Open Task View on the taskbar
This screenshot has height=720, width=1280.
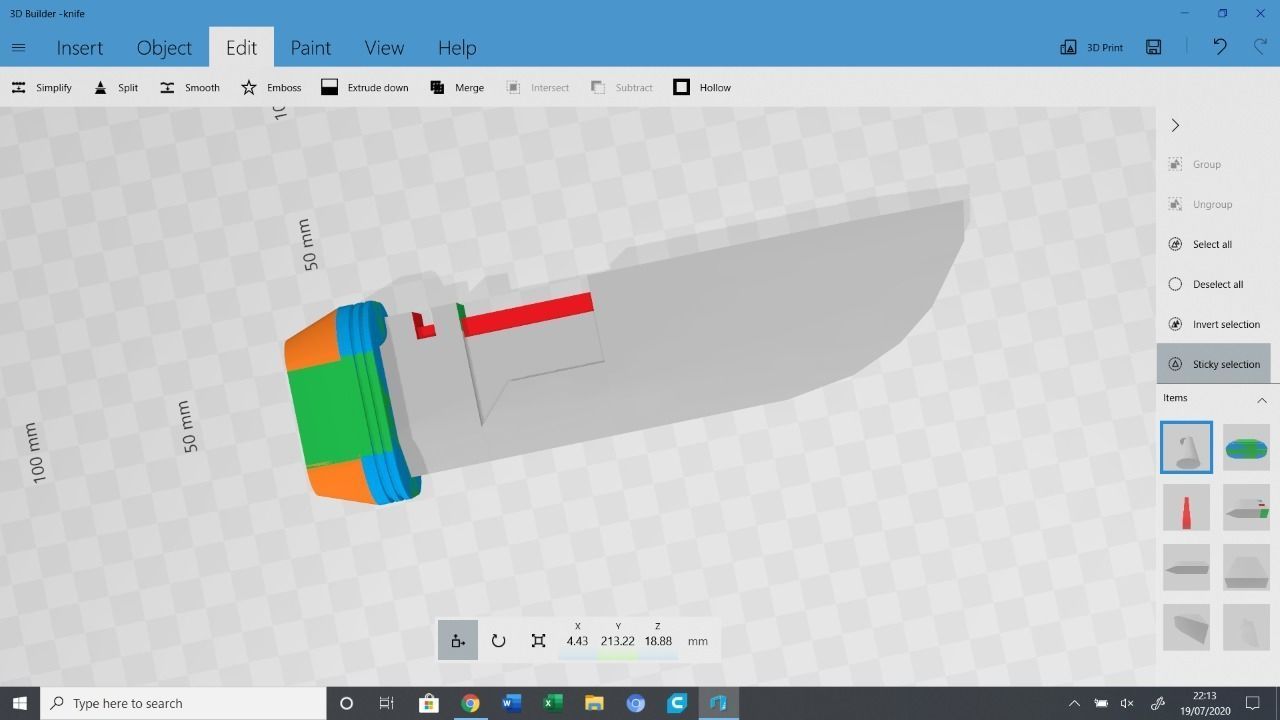386,703
